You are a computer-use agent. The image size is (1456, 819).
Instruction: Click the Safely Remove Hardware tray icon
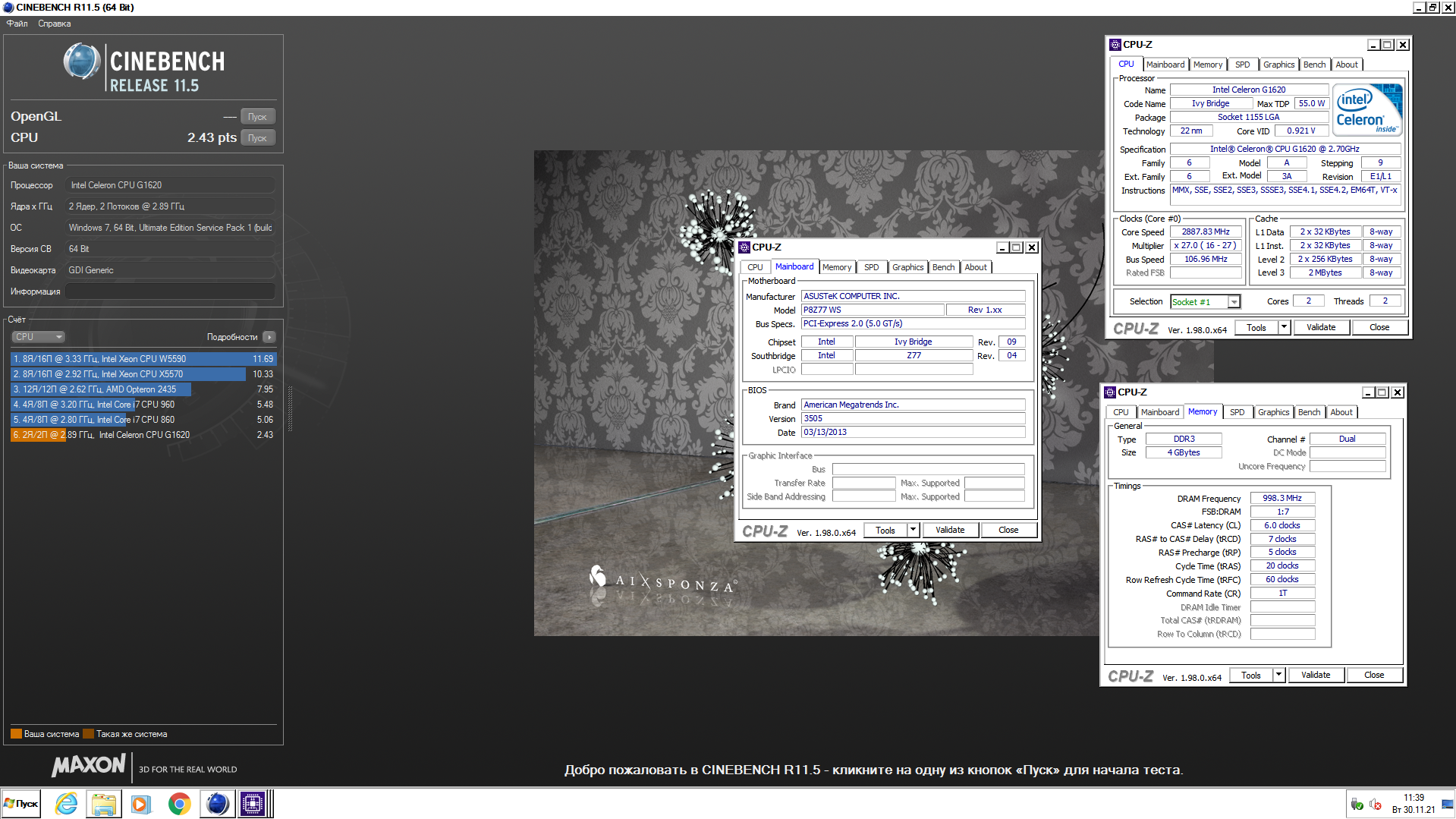[1357, 804]
